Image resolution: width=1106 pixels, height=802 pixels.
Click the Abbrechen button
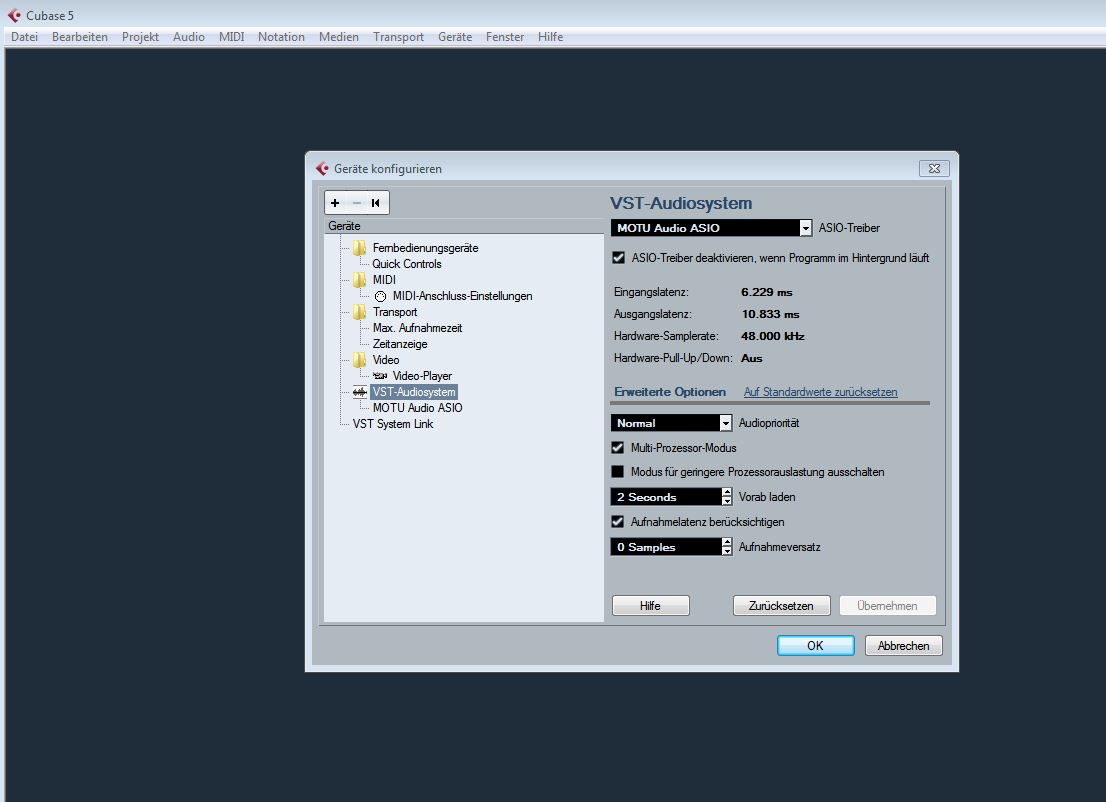pyautogui.click(x=904, y=645)
